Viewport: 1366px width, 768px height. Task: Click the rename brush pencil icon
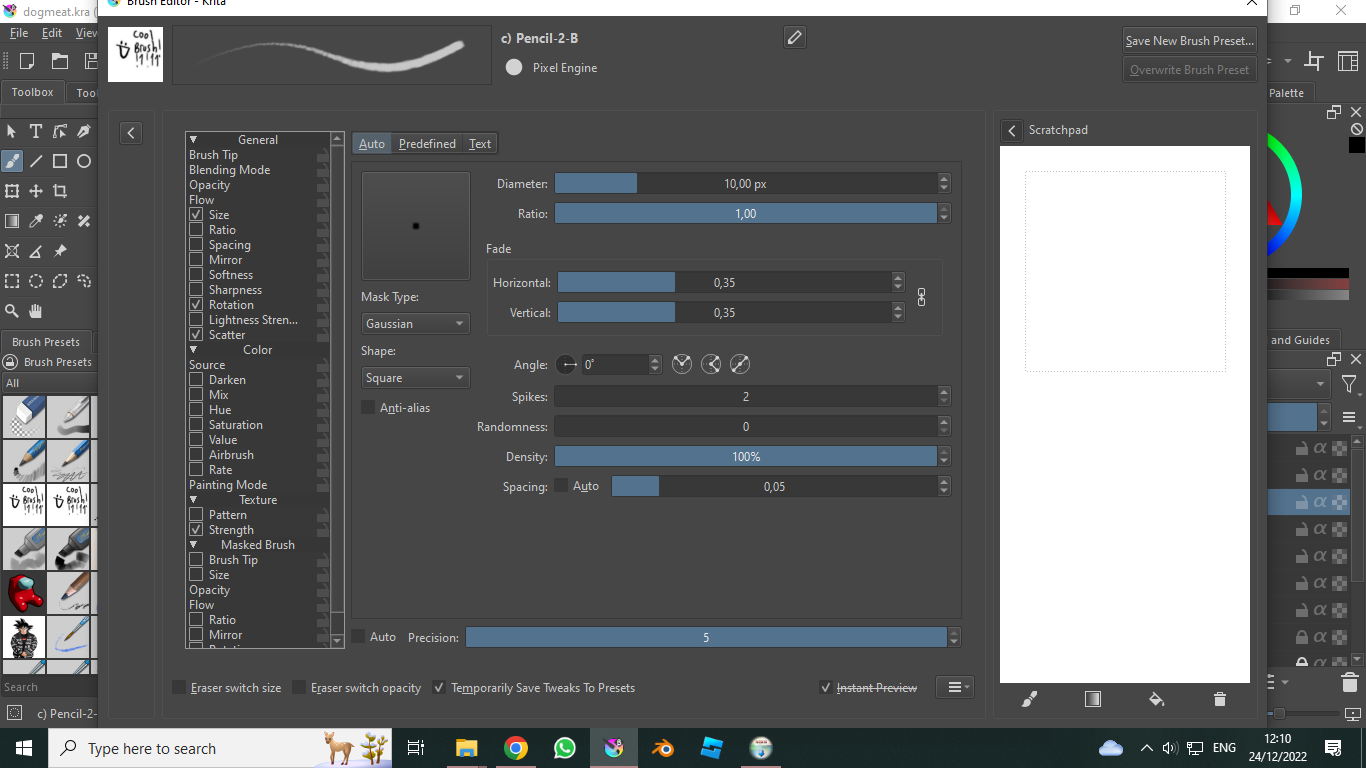pos(795,38)
